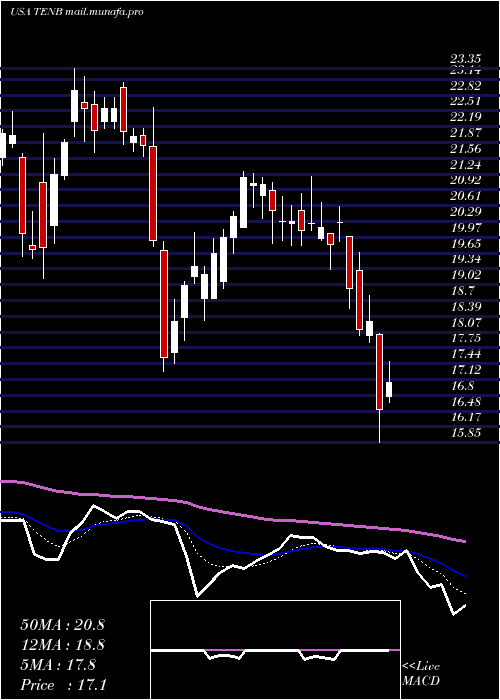Screen dimensions: 500x700
Task: Click the 17.12 price axis label
Action: 465,370
